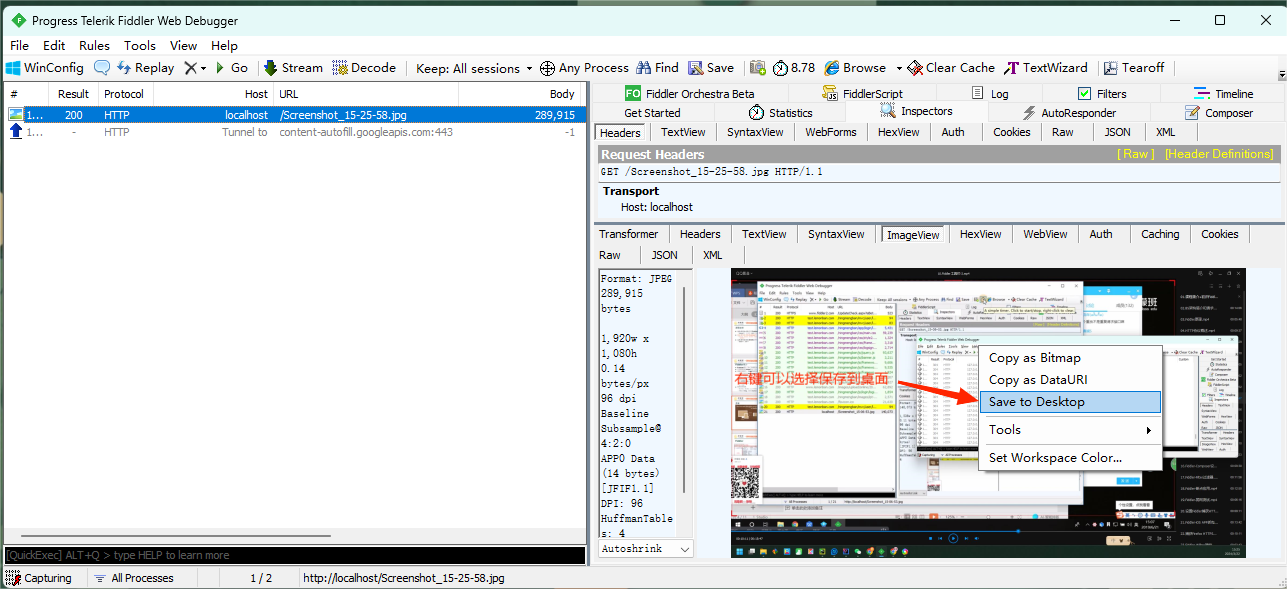1287x589 pixels.
Task: Open the Filters tab
Action: pos(1102,94)
